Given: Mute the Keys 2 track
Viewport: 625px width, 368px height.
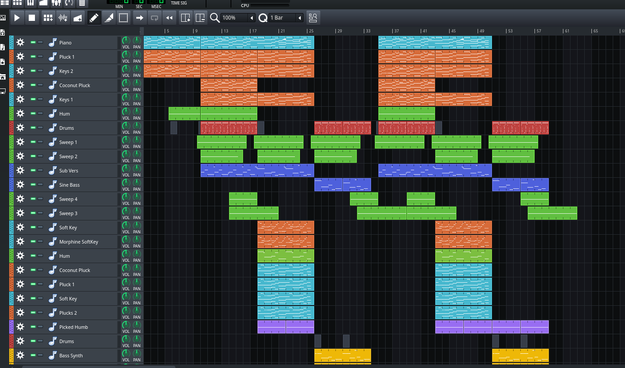Looking at the screenshot, I should tap(33, 71).
